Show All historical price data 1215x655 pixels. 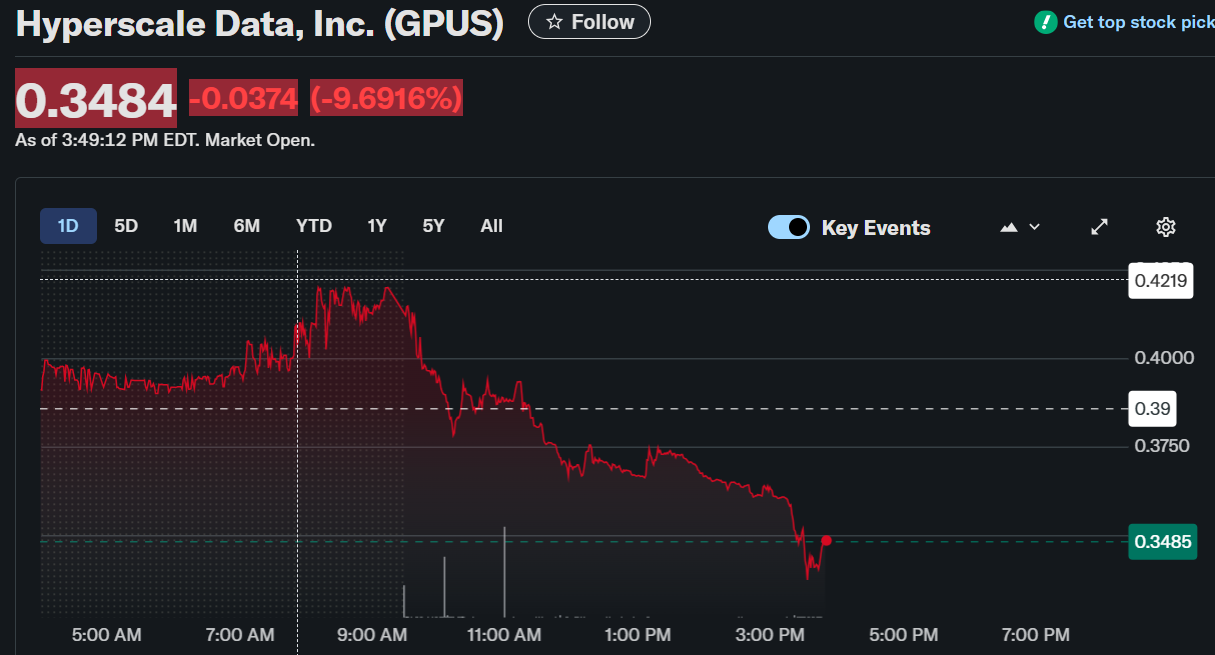(491, 226)
